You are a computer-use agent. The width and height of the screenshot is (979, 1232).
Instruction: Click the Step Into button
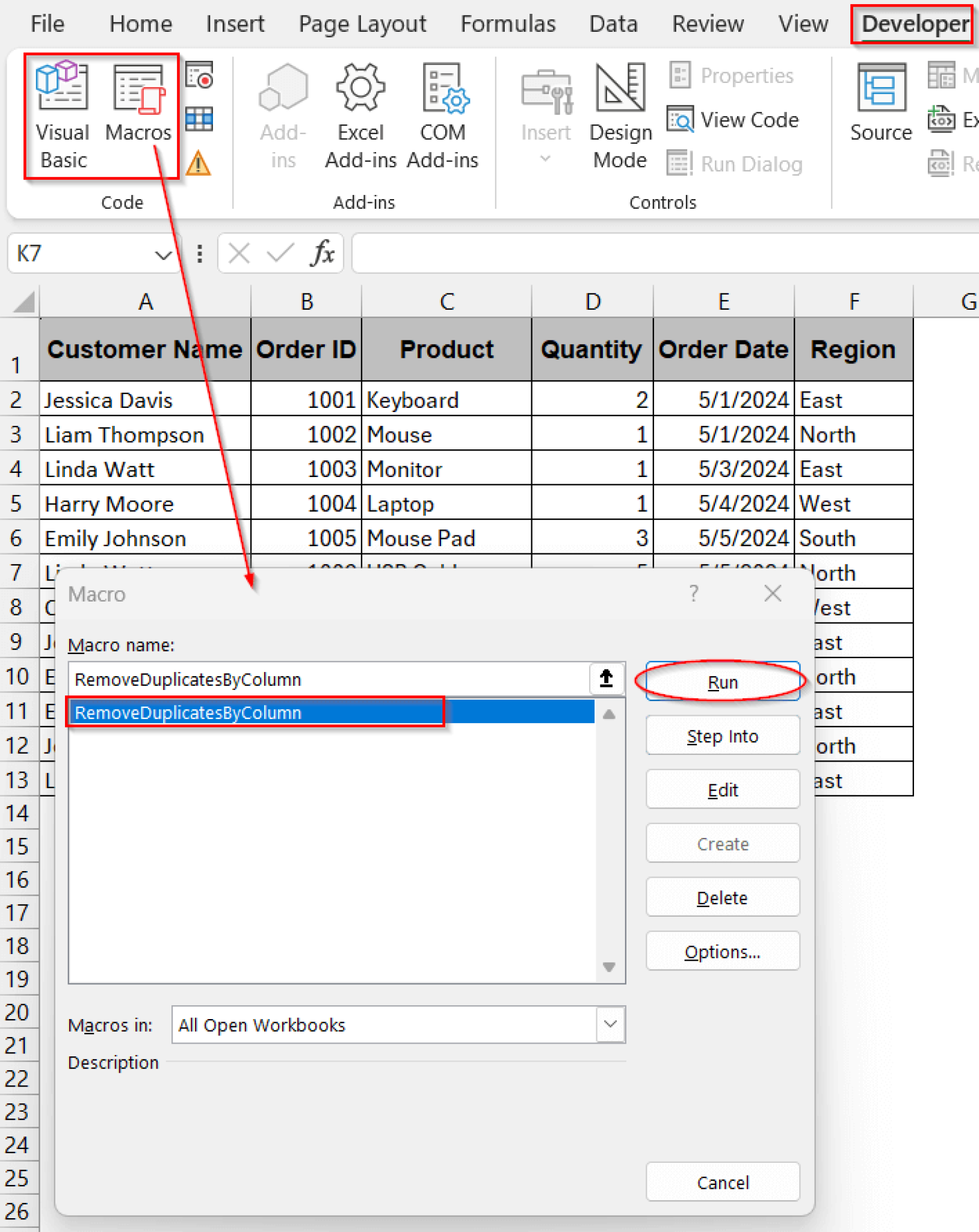(722, 735)
